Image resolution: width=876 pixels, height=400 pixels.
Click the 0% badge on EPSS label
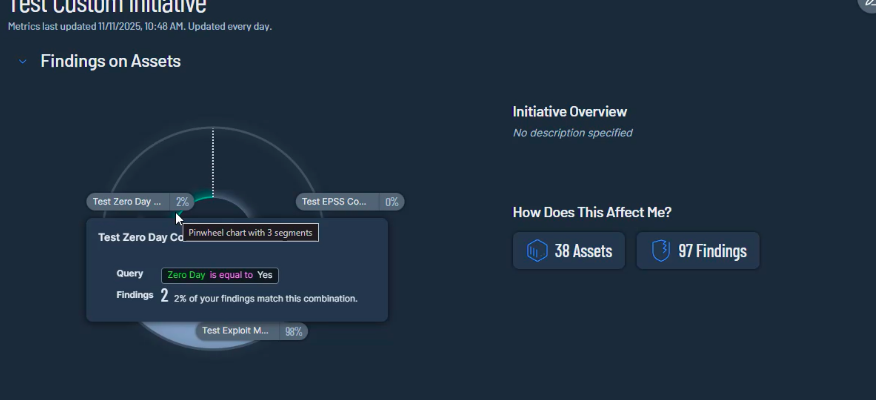(391, 202)
